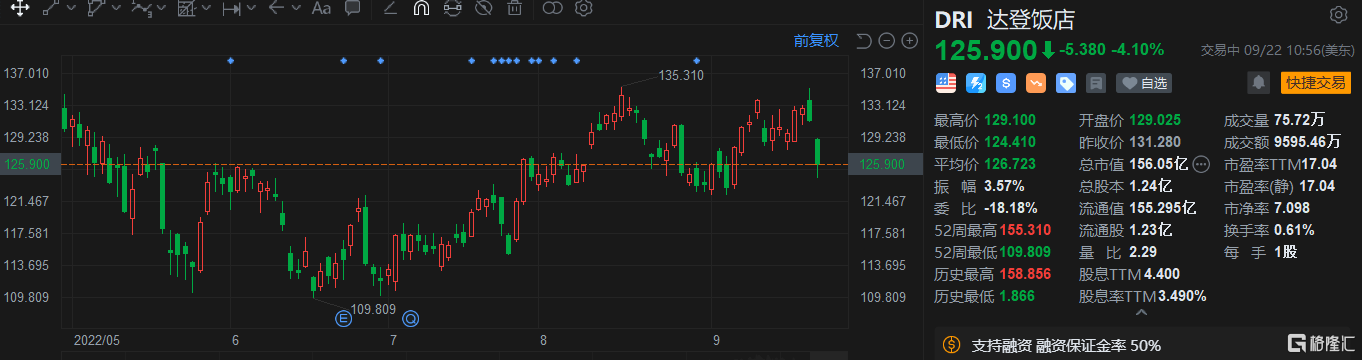The width and height of the screenshot is (1362, 360).
Task: Toggle the magnet snap mode
Action: (x=421, y=9)
